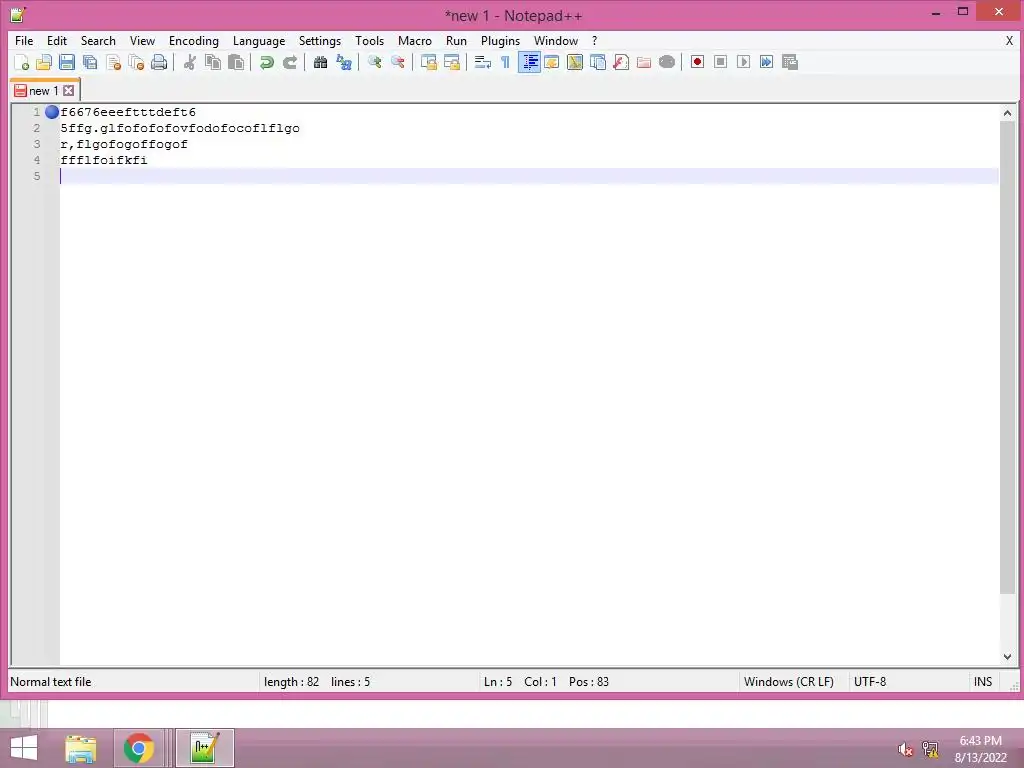Select the 'new 1' document tab
This screenshot has height=768, width=1024.
pyautogui.click(x=43, y=91)
